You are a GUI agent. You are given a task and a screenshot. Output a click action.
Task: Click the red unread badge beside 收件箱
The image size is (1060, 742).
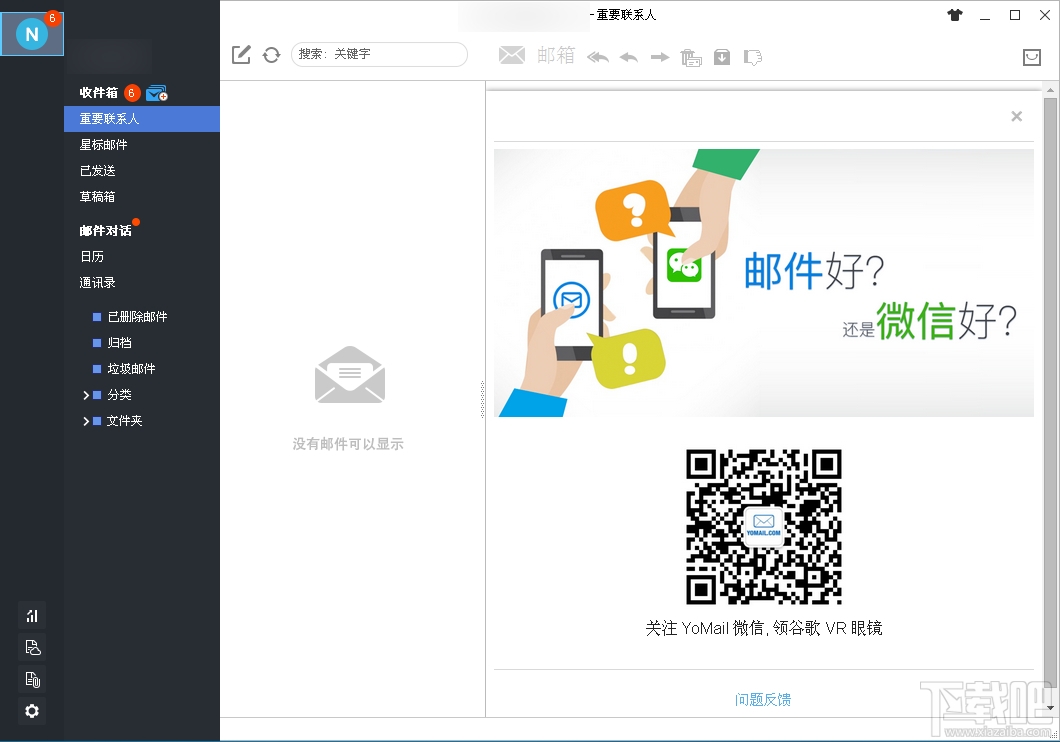[x=132, y=93]
